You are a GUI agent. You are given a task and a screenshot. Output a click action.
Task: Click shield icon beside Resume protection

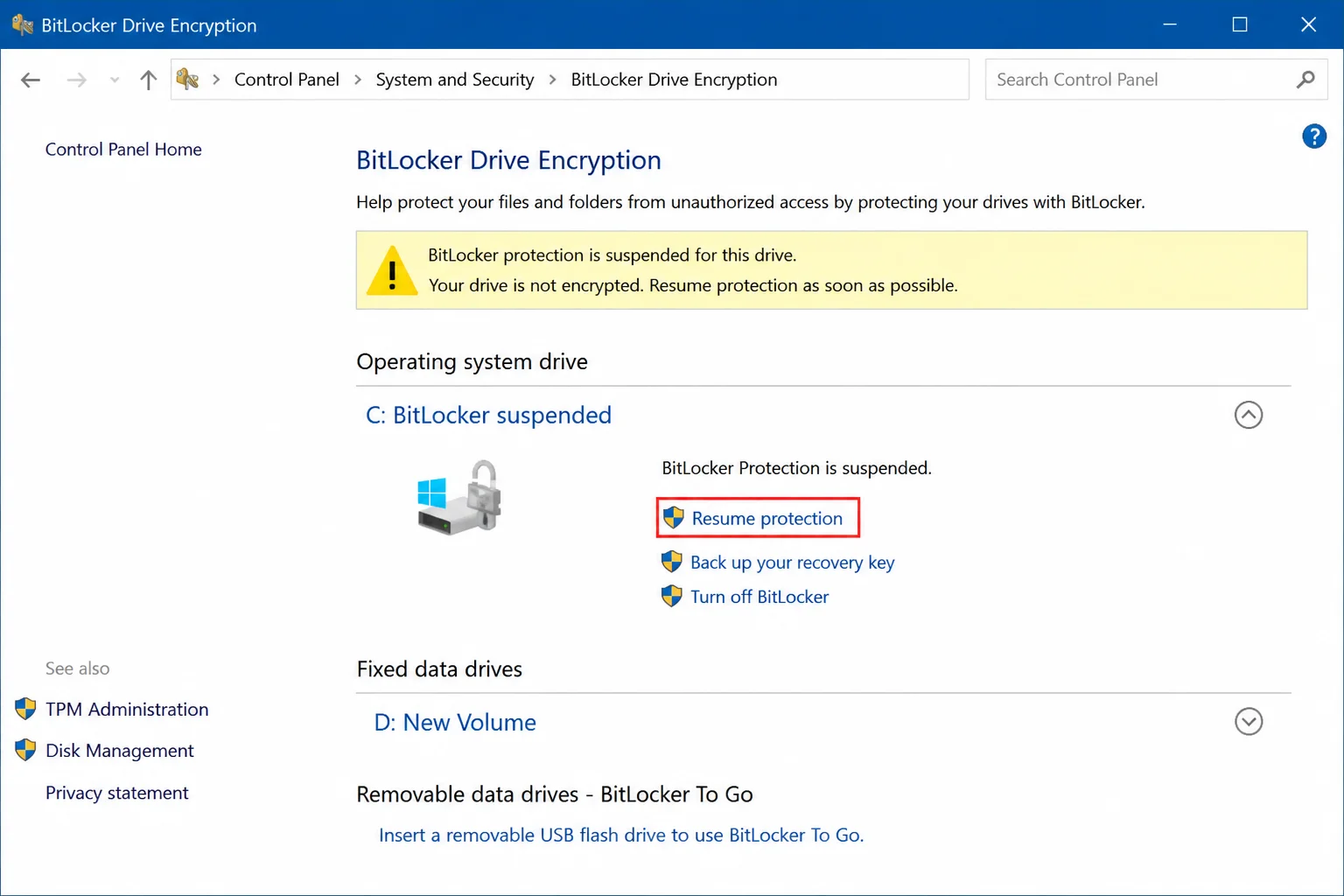673,517
